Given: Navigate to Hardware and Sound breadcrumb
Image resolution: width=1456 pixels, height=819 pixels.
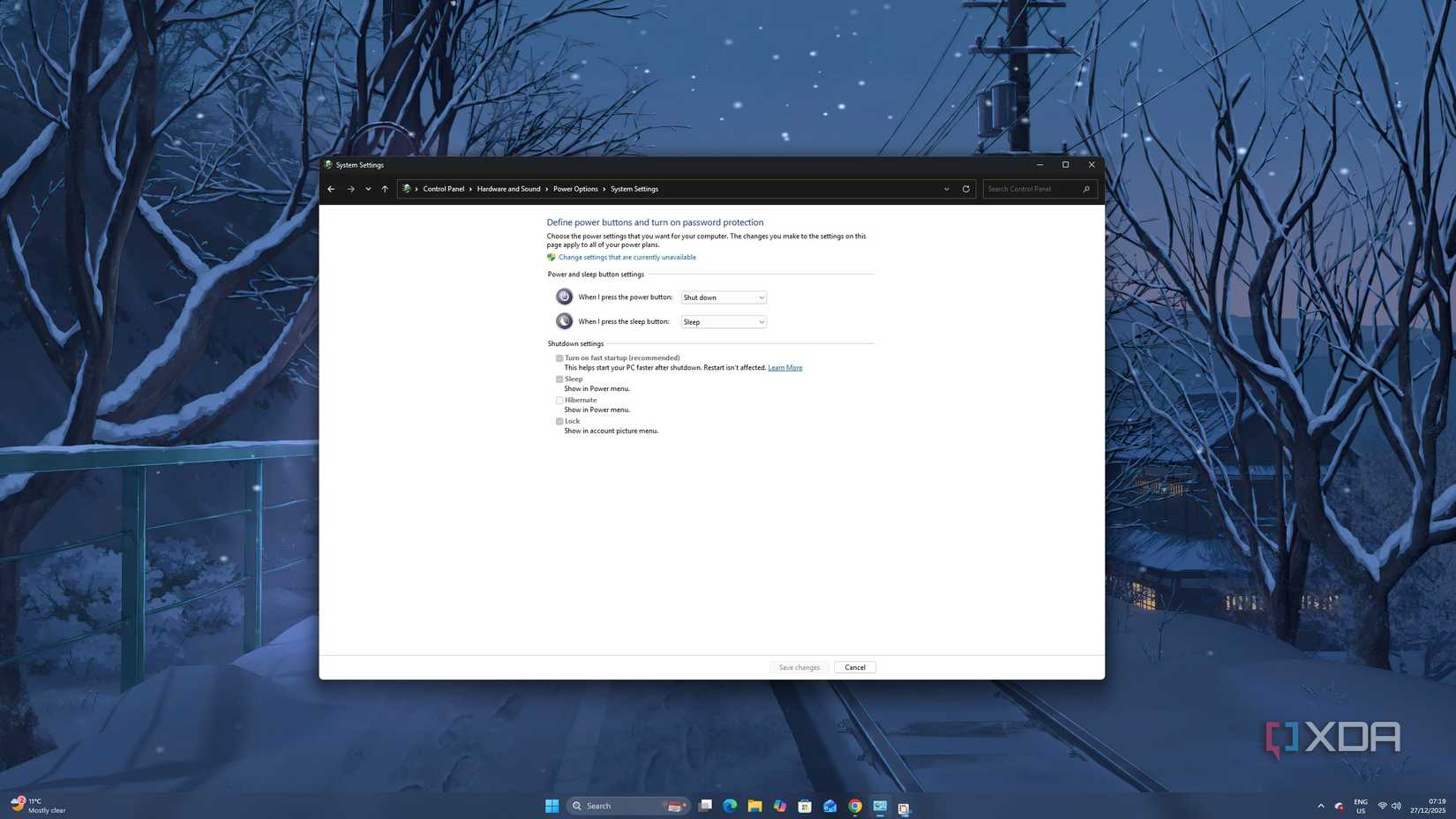Looking at the screenshot, I should pyautogui.click(x=508, y=189).
